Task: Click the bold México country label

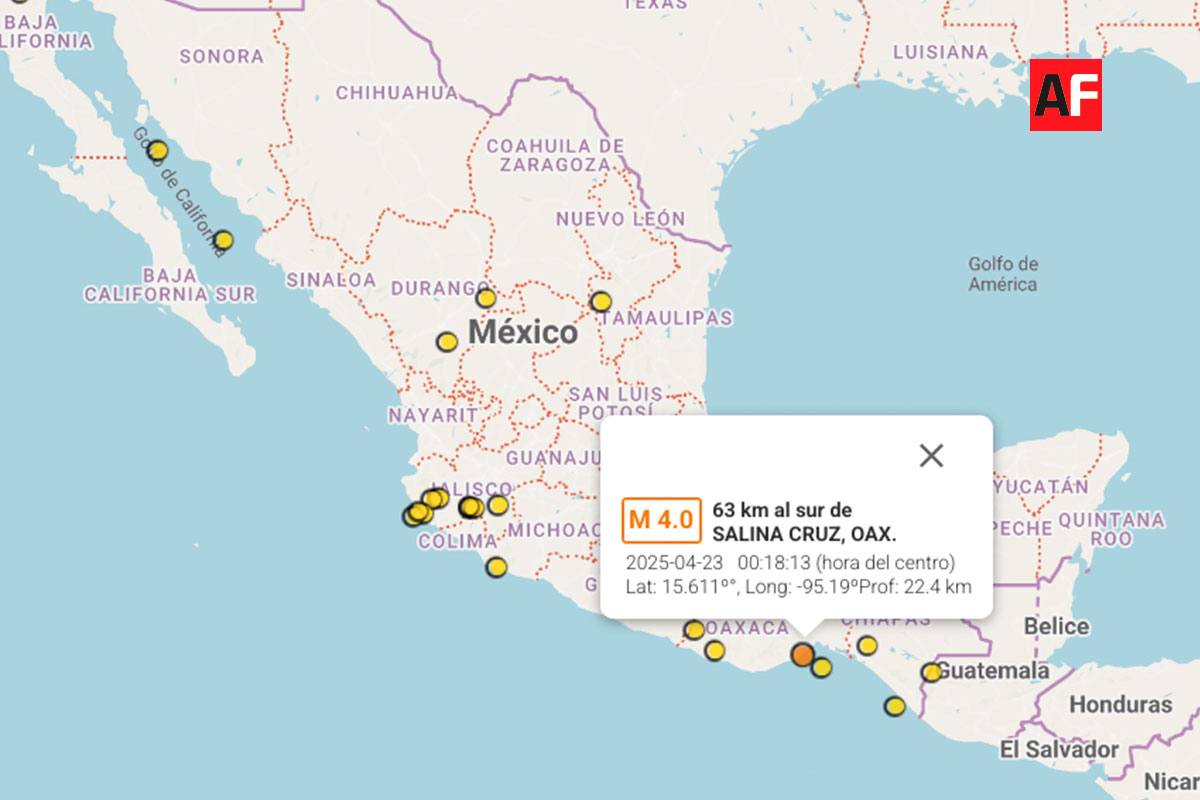Action: [x=523, y=332]
